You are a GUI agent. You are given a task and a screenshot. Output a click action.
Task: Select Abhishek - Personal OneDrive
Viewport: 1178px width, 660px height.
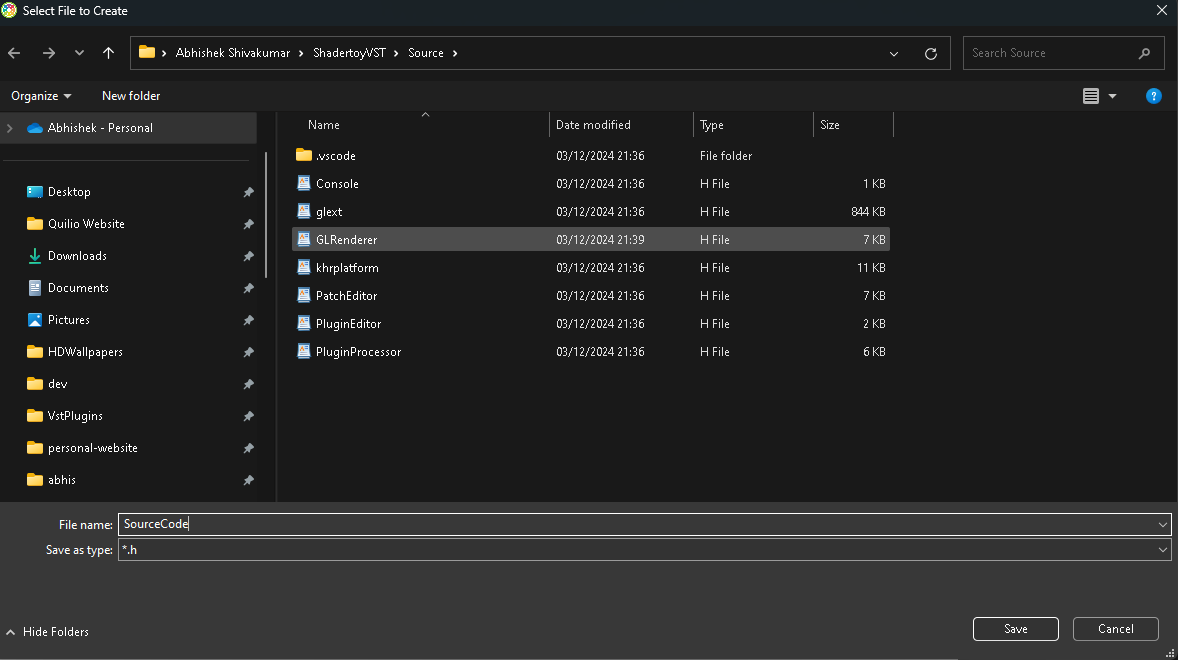[x=100, y=128]
